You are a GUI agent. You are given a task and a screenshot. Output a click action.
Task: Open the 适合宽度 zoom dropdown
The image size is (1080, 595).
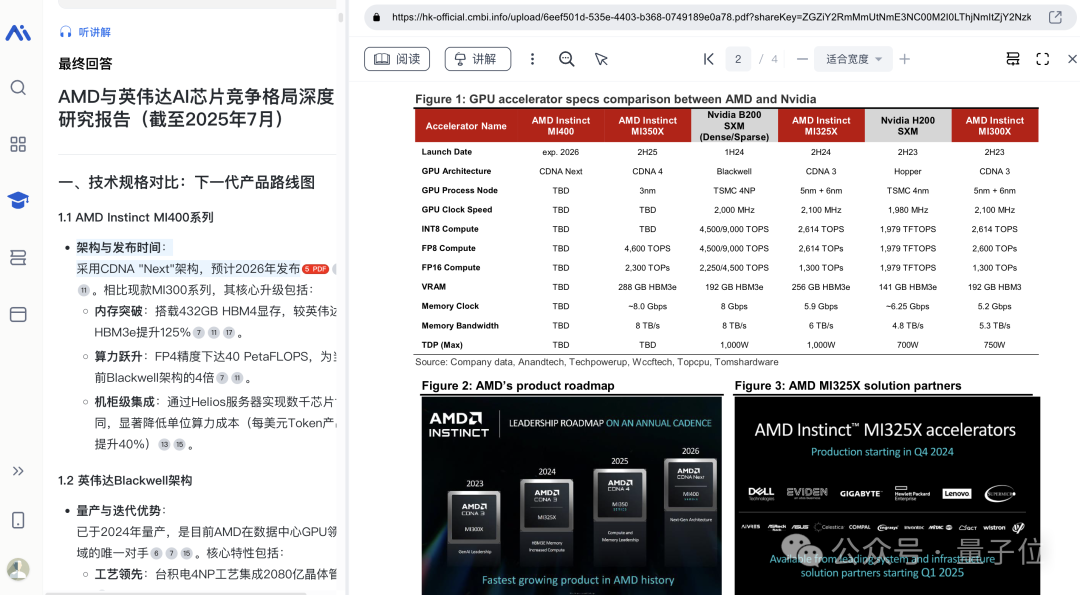point(853,59)
